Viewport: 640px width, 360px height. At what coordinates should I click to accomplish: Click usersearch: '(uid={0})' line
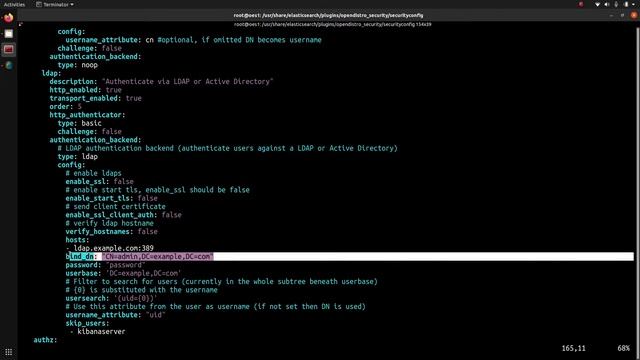point(111,298)
